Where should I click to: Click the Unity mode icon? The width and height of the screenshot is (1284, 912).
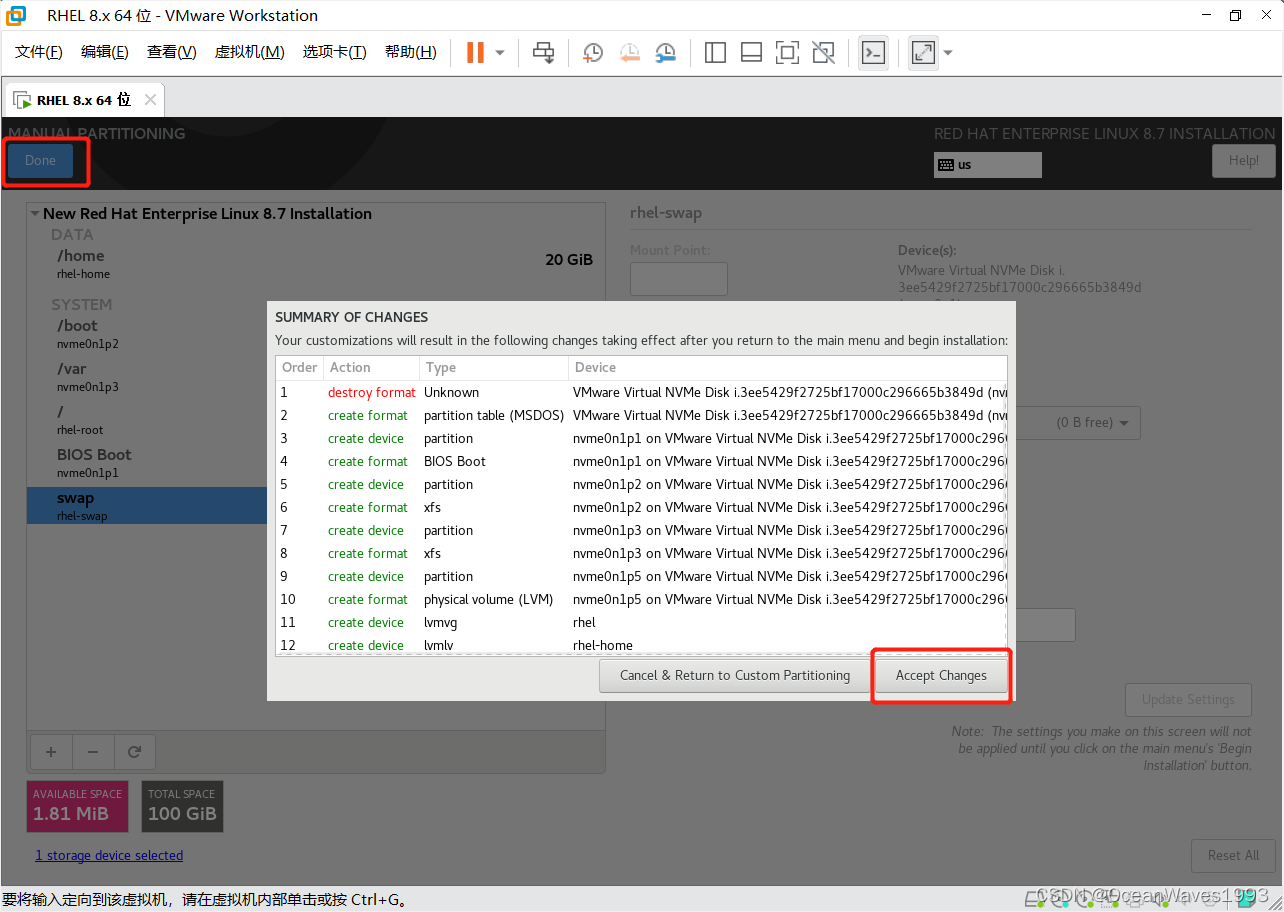click(823, 52)
